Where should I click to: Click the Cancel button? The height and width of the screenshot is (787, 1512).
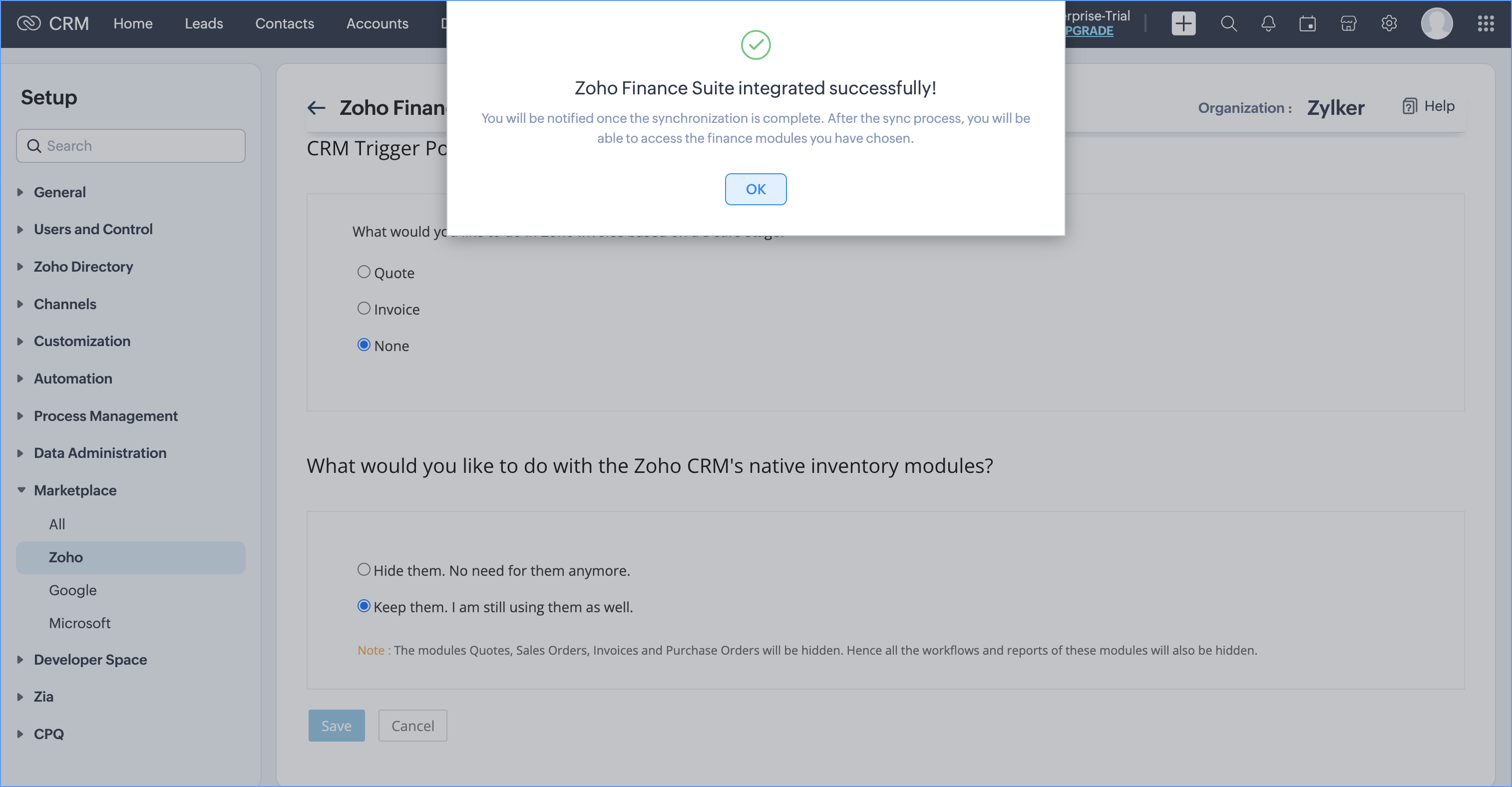412,726
